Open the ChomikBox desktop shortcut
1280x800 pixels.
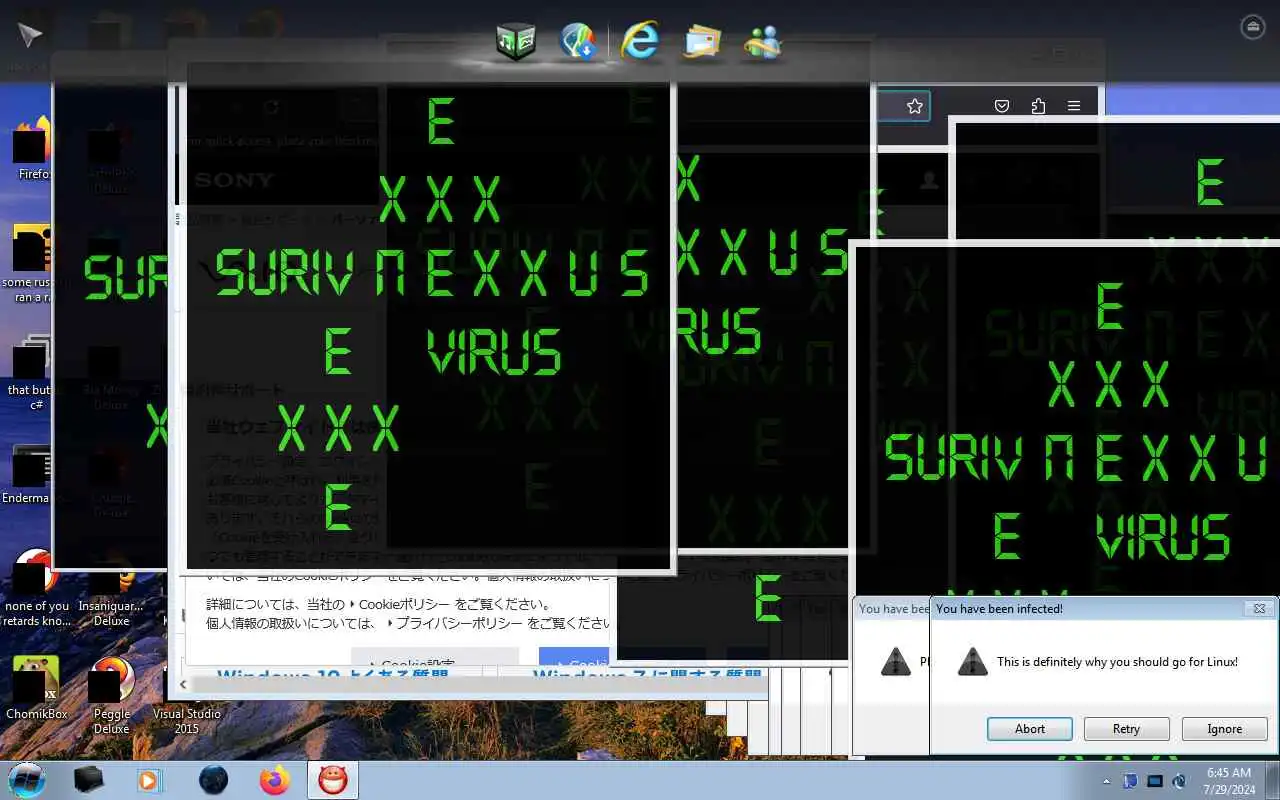point(36,688)
